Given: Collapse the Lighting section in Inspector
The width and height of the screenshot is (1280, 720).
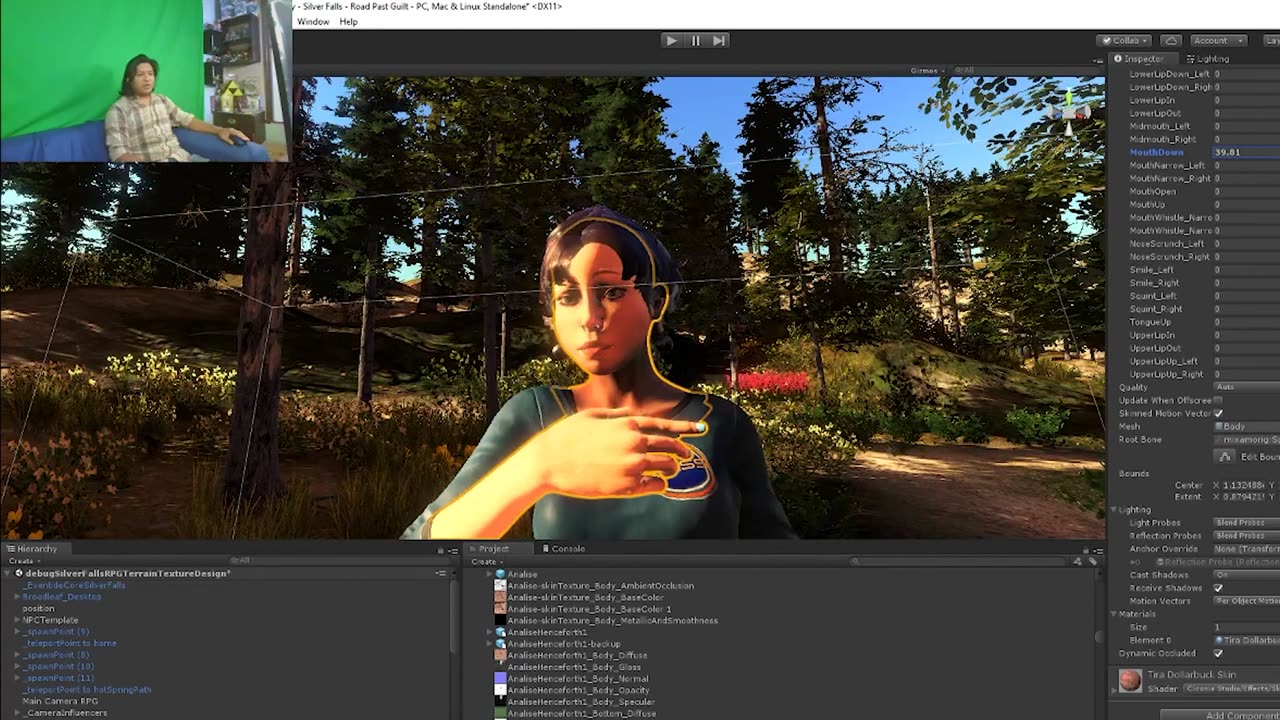Looking at the screenshot, I should pyautogui.click(x=1114, y=510).
